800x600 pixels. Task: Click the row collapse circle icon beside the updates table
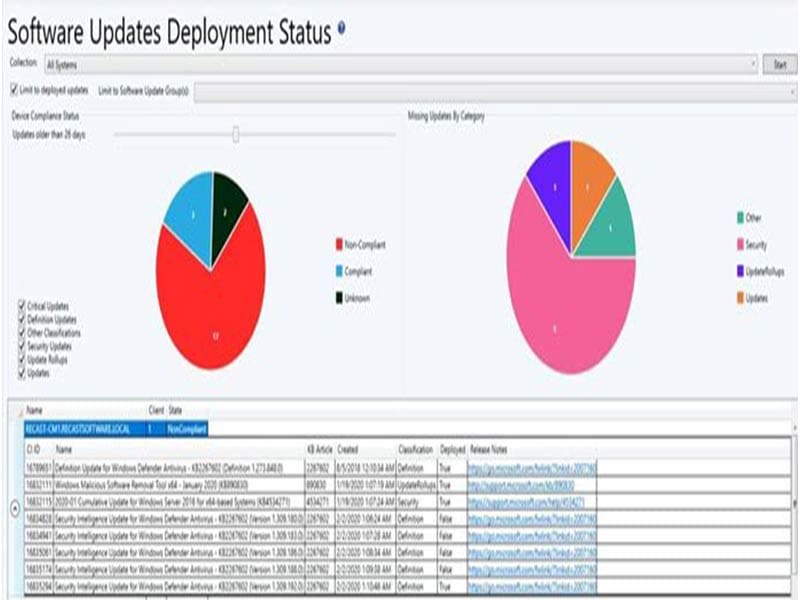pos(13,507)
